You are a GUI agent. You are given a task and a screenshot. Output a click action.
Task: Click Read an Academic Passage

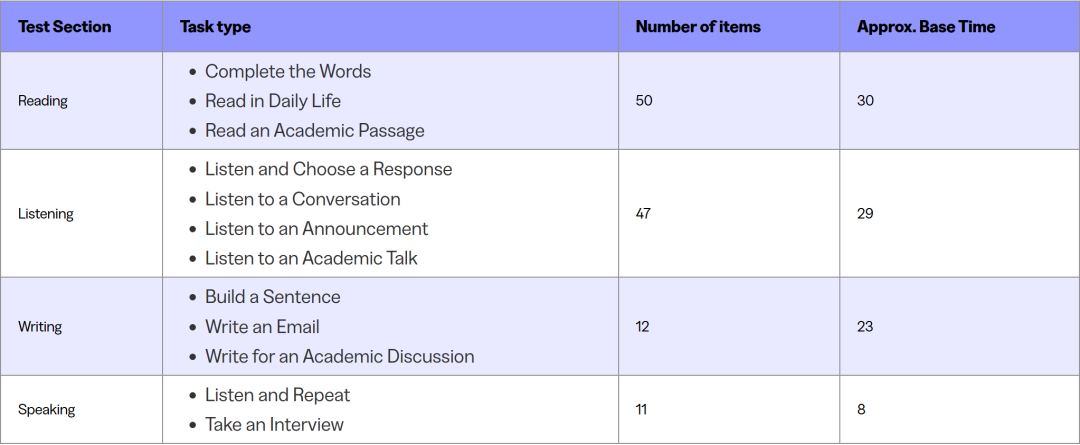click(315, 131)
